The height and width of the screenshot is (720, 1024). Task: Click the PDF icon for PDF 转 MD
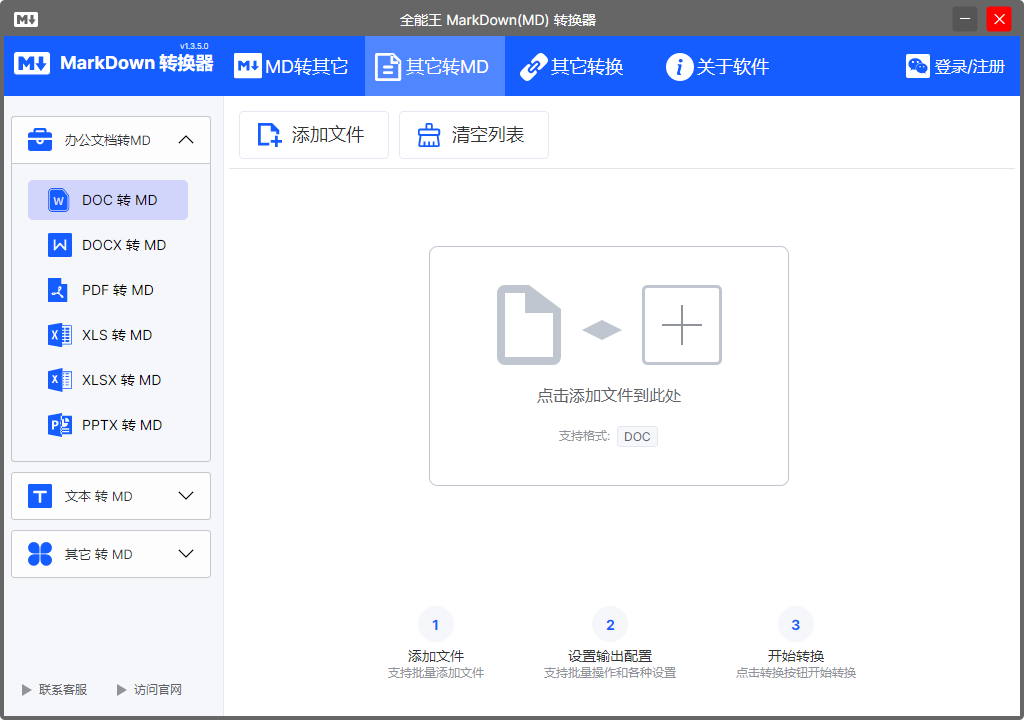click(58, 290)
